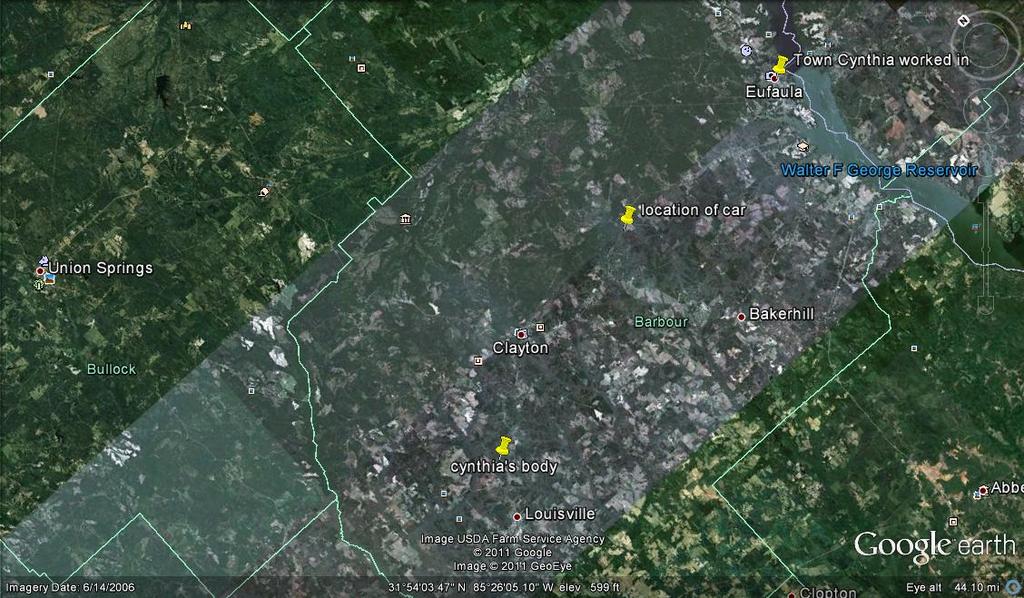Select the Eufaula city label
This screenshot has width=1024, height=598.
[x=774, y=92]
